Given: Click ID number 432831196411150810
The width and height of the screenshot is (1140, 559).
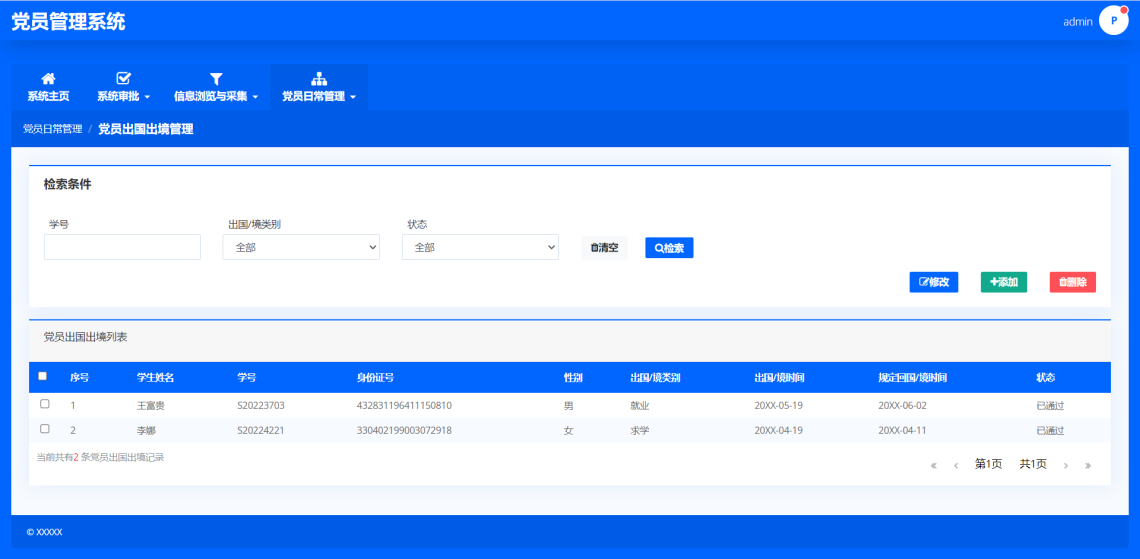Looking at the screenshot, I should 404,405.
